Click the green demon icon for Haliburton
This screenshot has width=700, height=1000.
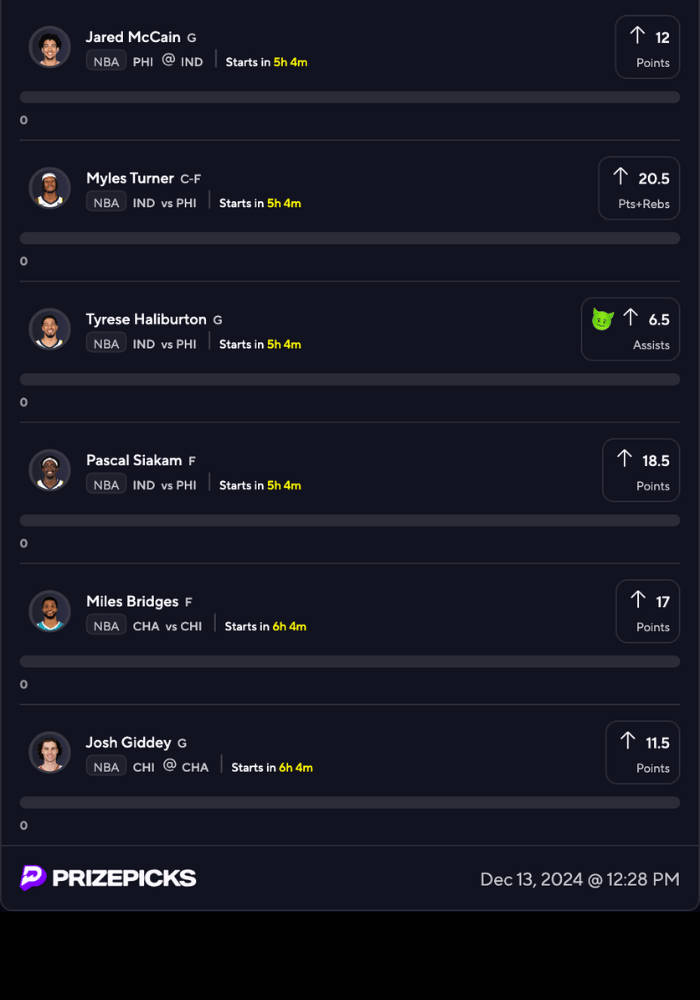click(602, 319)
